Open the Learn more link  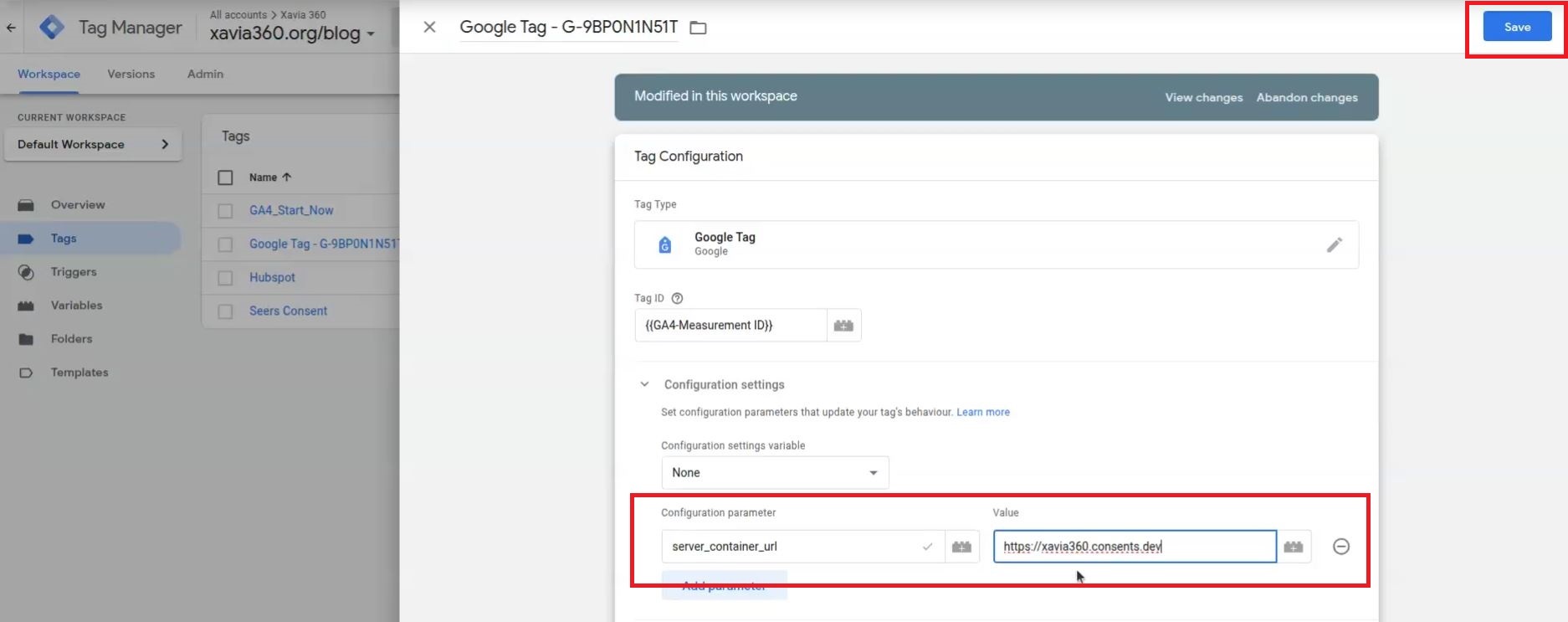tap(982, 412)
